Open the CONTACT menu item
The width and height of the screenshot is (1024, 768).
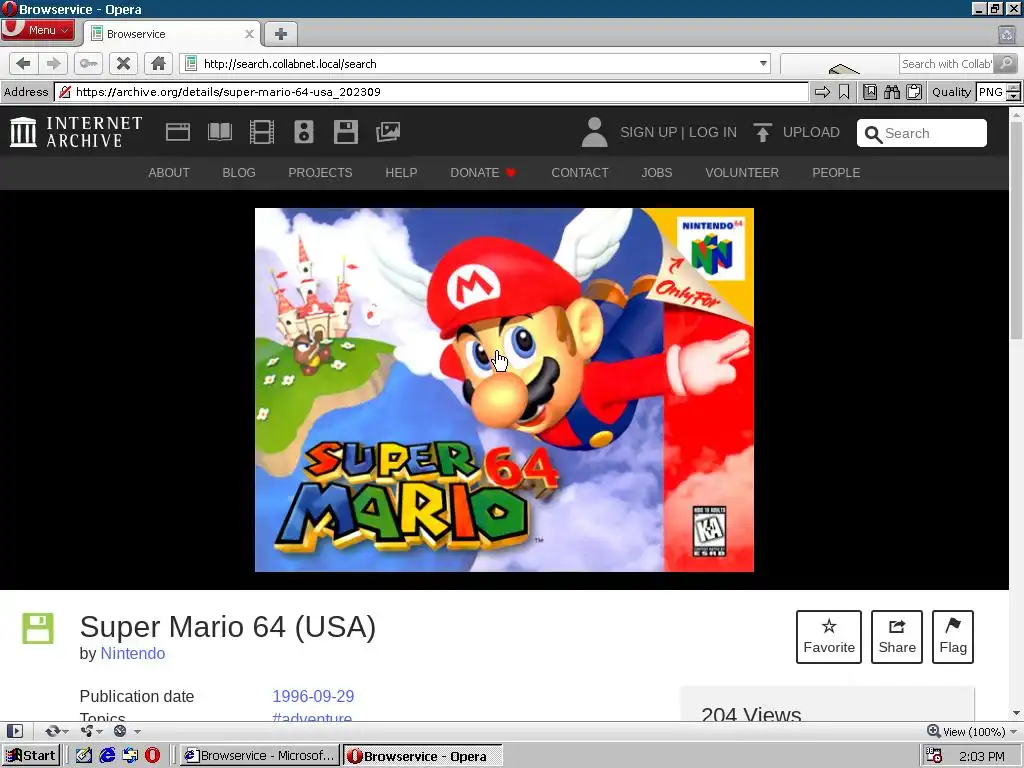click(579, 173)
